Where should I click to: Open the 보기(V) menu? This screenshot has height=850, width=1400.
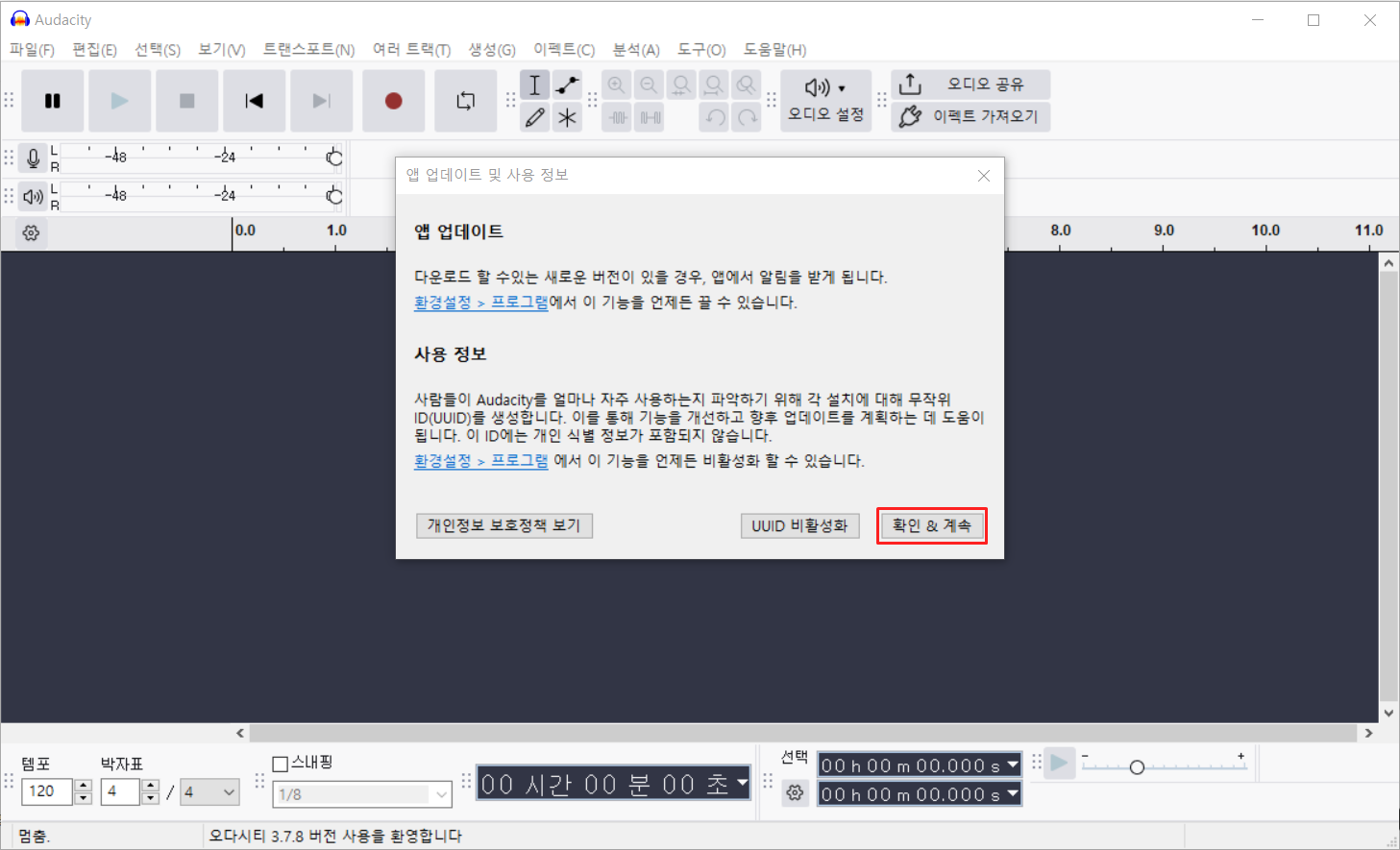tap(222, 50)
